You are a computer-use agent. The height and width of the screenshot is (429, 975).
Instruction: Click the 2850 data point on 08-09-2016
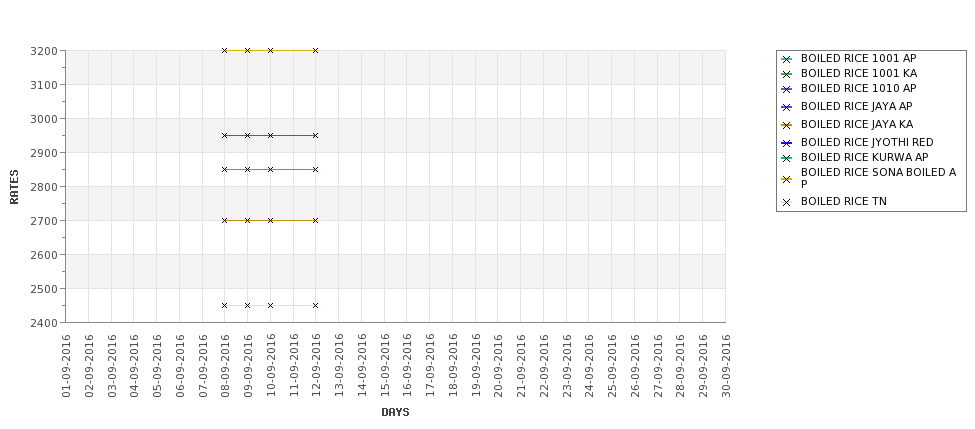tap(224, 169)
